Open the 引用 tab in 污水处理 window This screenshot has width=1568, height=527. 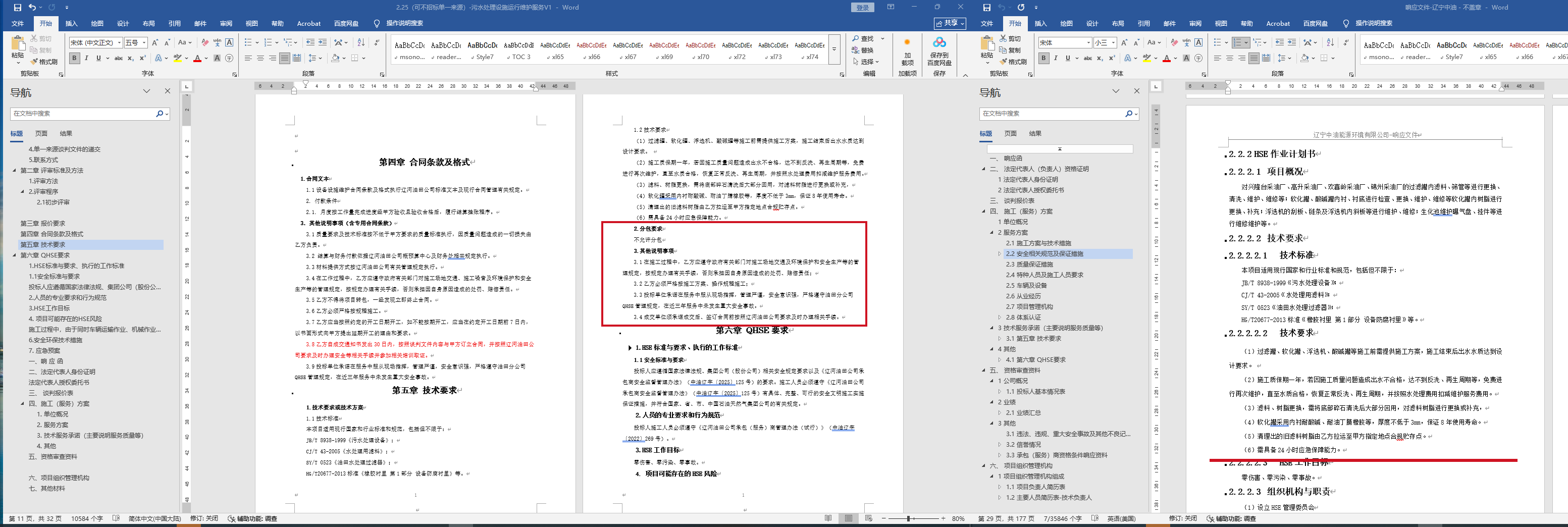(x=174, y=23)
